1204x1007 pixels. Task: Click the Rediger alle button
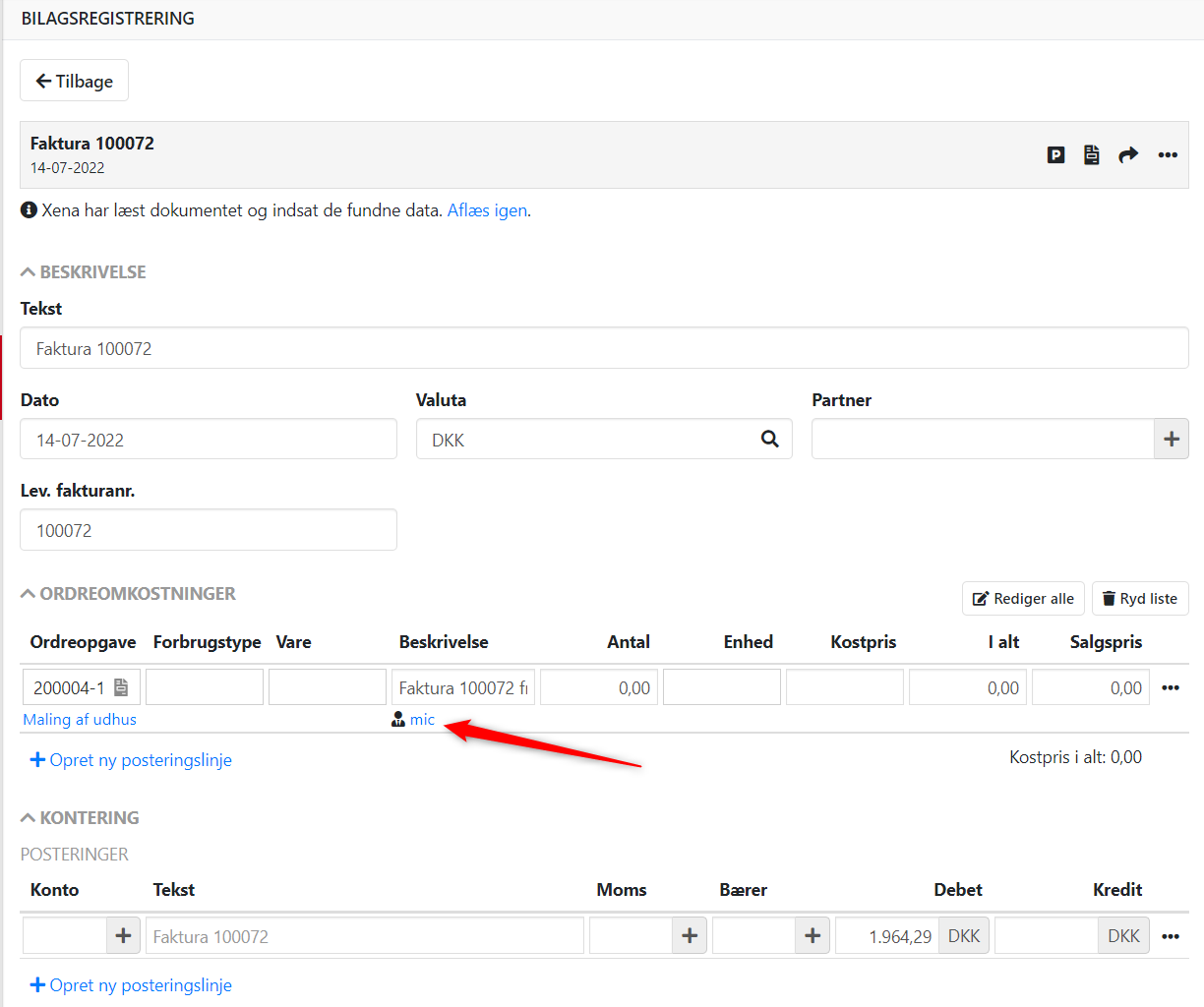[x=1023, y=598]
